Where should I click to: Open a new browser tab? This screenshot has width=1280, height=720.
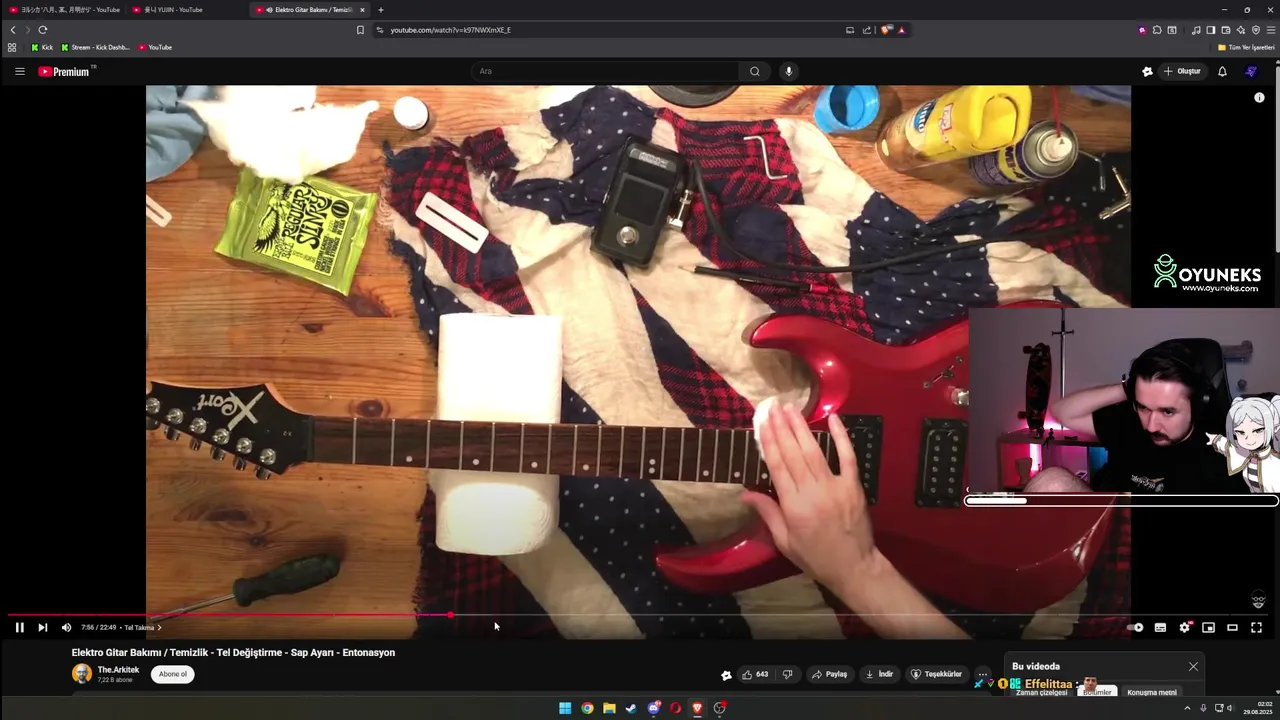pos(380,10)
